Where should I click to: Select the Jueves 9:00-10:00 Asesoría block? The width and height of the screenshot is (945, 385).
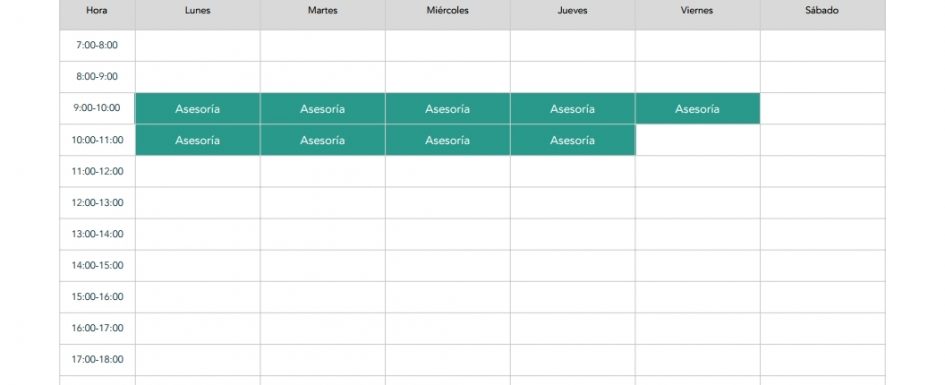click(573, 108)
